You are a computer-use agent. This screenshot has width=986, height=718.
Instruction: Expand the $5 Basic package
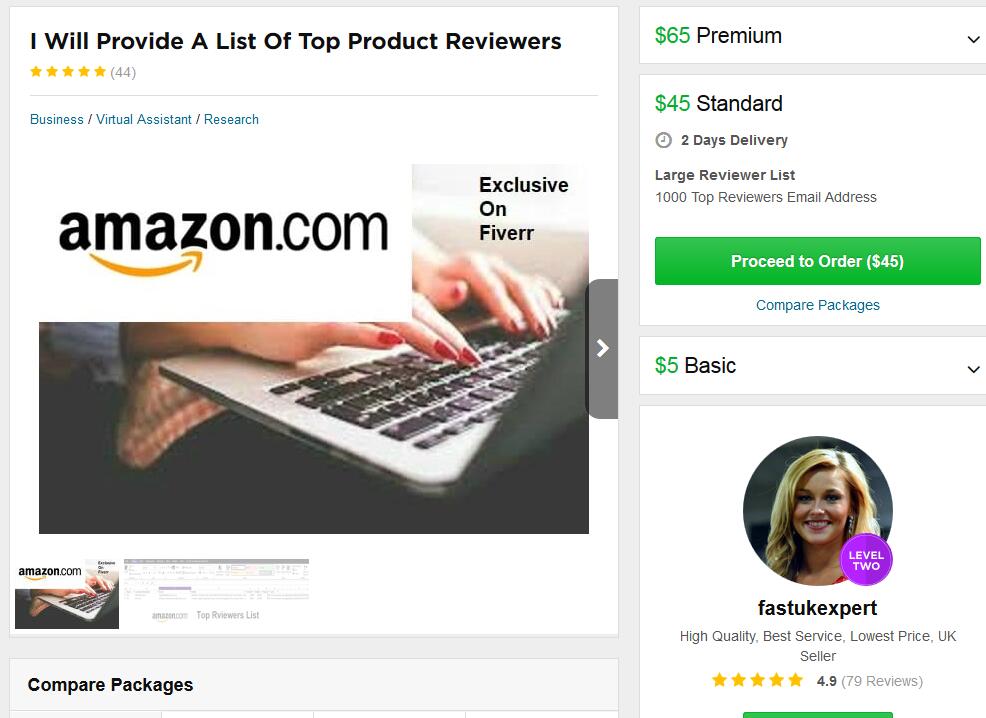[x=812, y=366]
